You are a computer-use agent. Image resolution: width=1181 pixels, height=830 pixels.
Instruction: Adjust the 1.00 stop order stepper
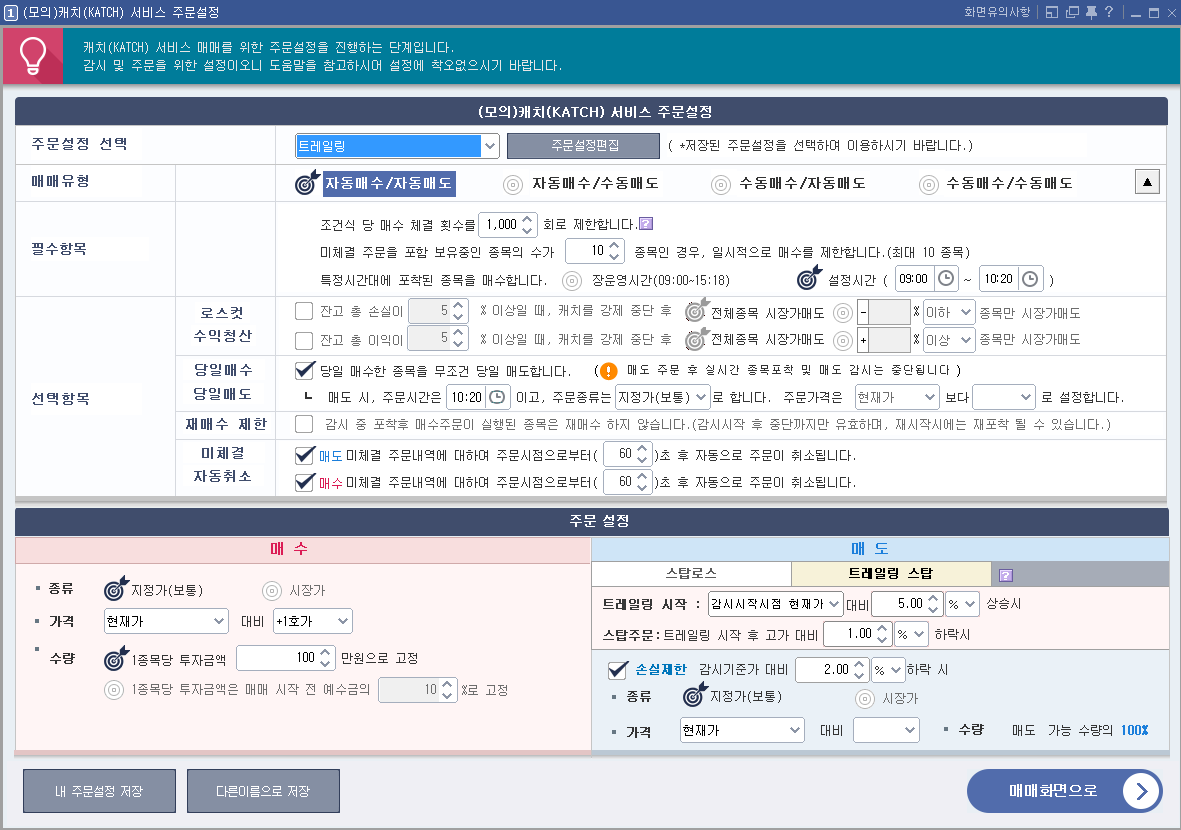coord(883,634)
